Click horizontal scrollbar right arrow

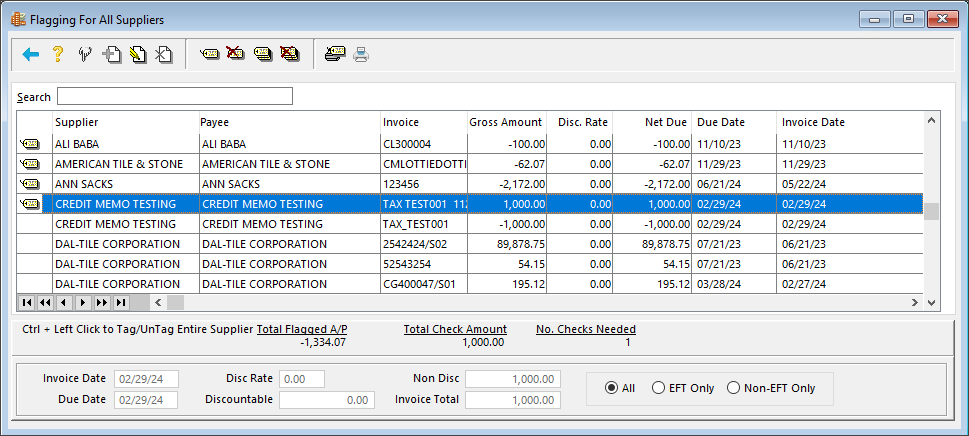(x=915, y=303)
